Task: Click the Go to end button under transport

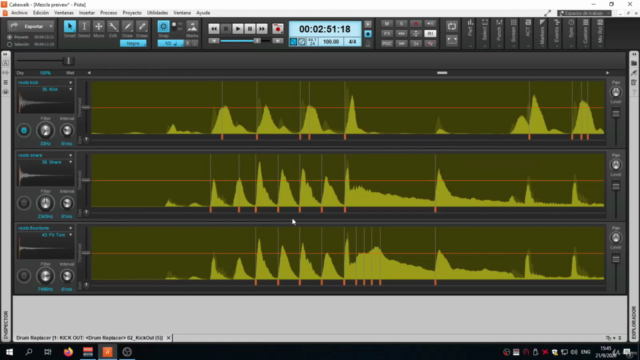Action: point(278,41)
